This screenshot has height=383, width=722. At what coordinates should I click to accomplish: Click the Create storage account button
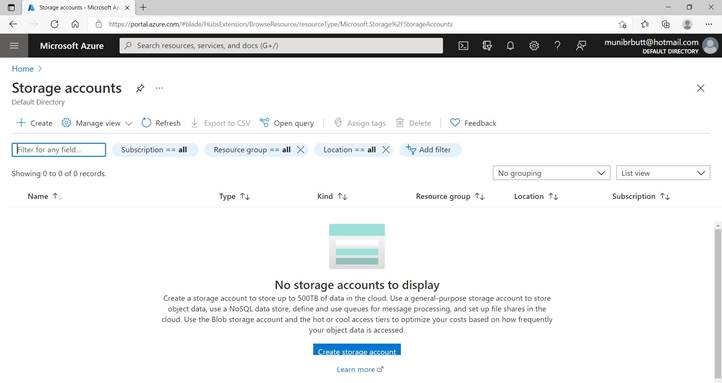click(357, 350)
